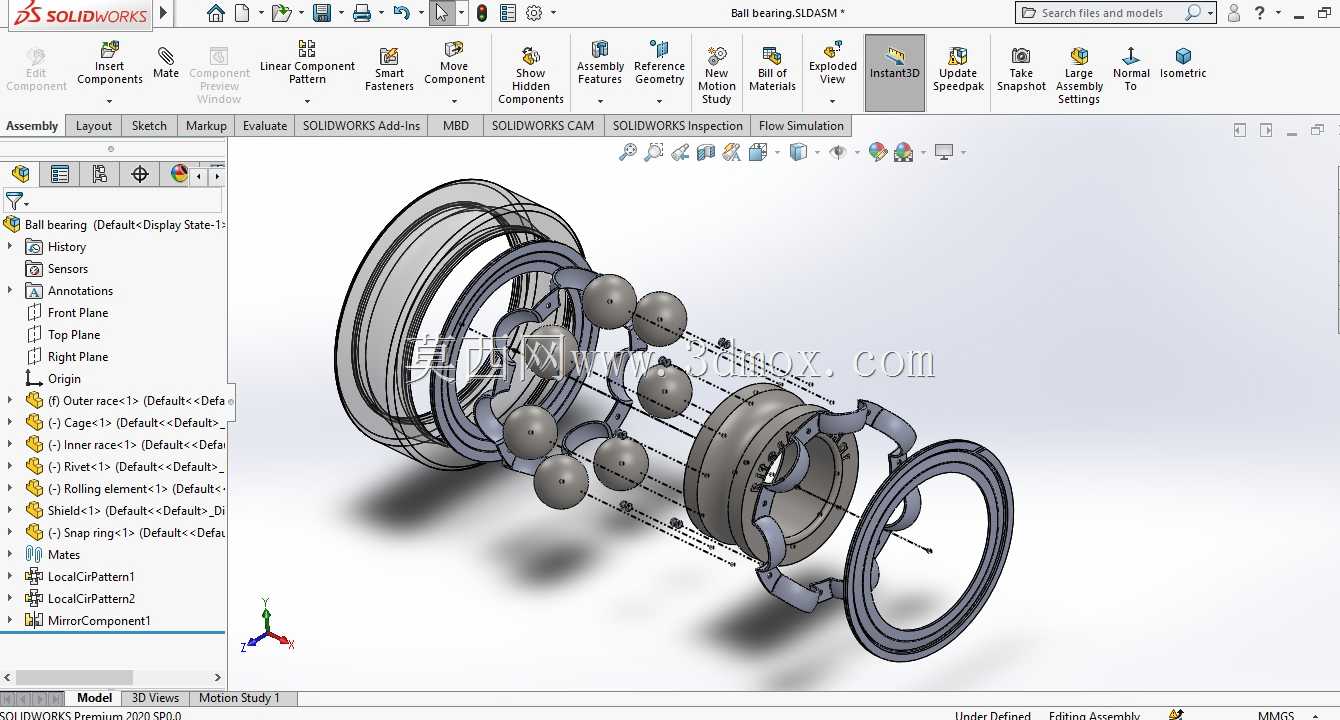Viewport: 1340px width, 720px height.
Task: Expand the Cage<1> component
Action: (x=10, y=422)
